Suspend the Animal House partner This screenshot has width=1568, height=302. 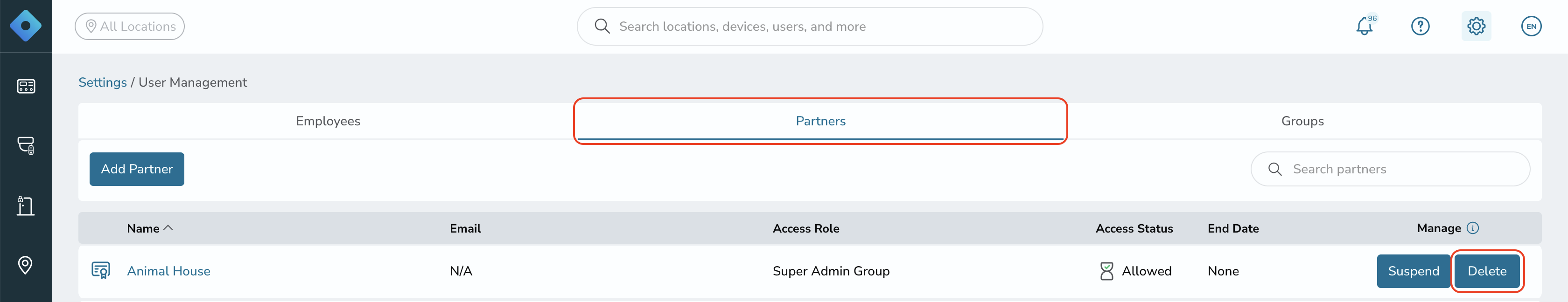(1414, 271)
